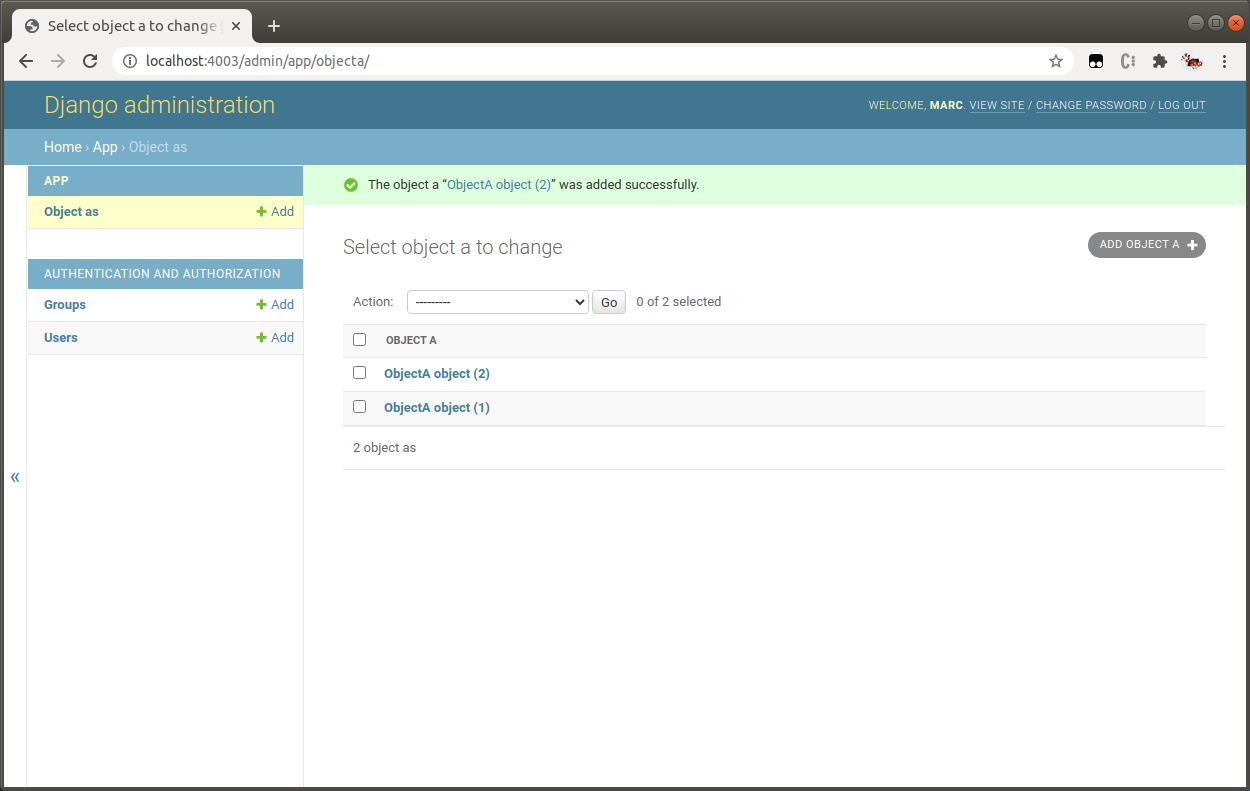
Task: Go to Home in the breadcrumb
Action: tap(63, 147)
